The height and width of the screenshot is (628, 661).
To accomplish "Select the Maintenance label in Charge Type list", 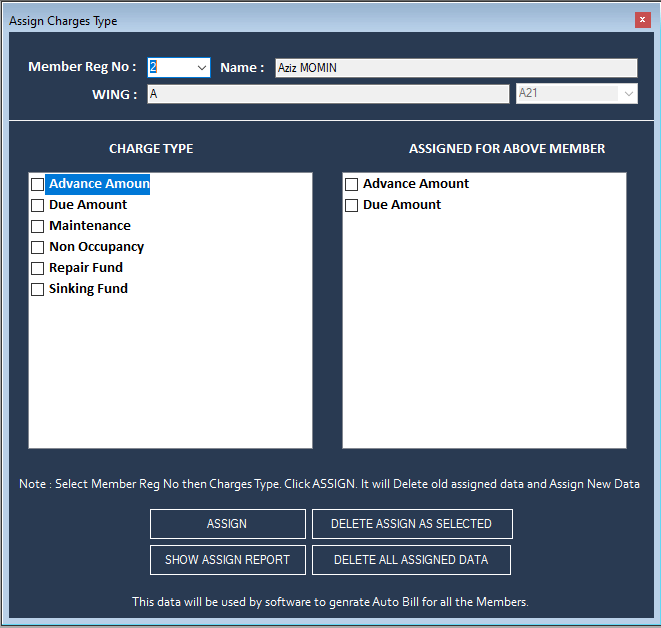I will pos(90,226).
